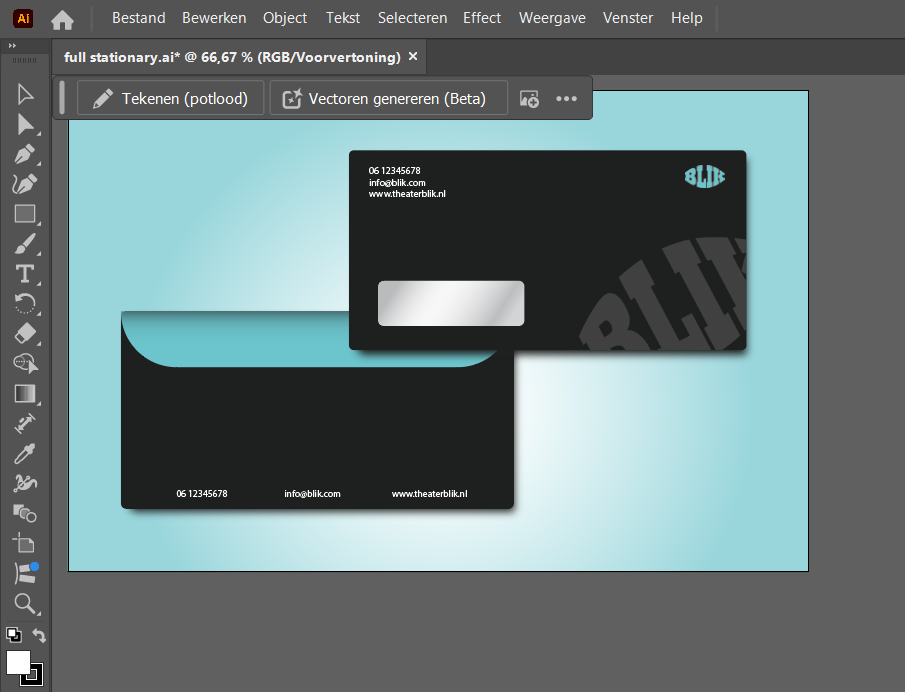Viewport: 905px width, 692px height.
Task: Click Vectoren genereren (Beta) button
Action: pos(388,99)
